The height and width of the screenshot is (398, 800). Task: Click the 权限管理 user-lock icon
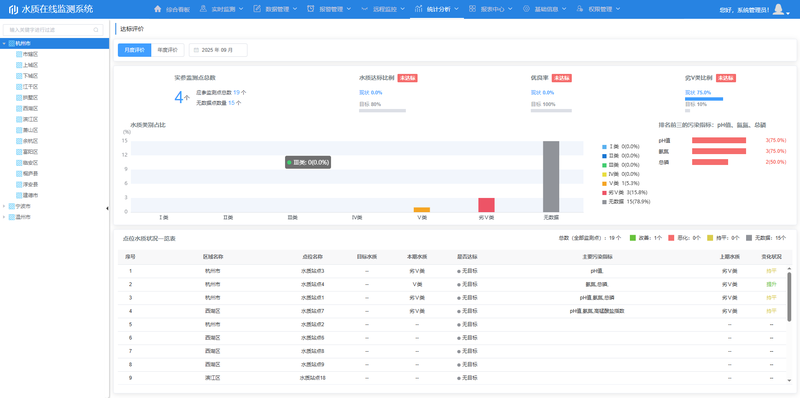(x=580, y=9)
